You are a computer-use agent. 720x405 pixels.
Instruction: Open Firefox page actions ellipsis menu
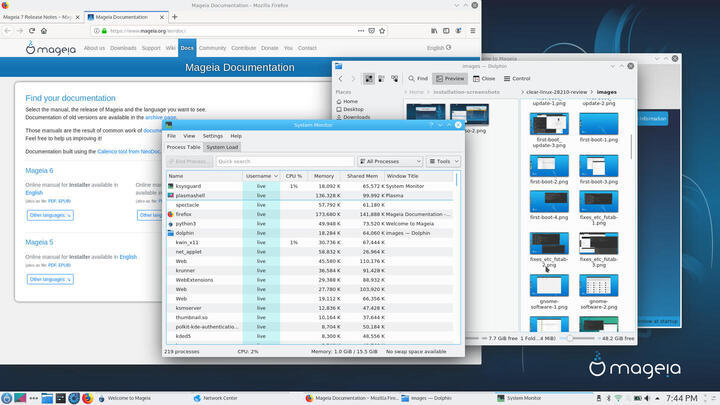pos(361,31)
